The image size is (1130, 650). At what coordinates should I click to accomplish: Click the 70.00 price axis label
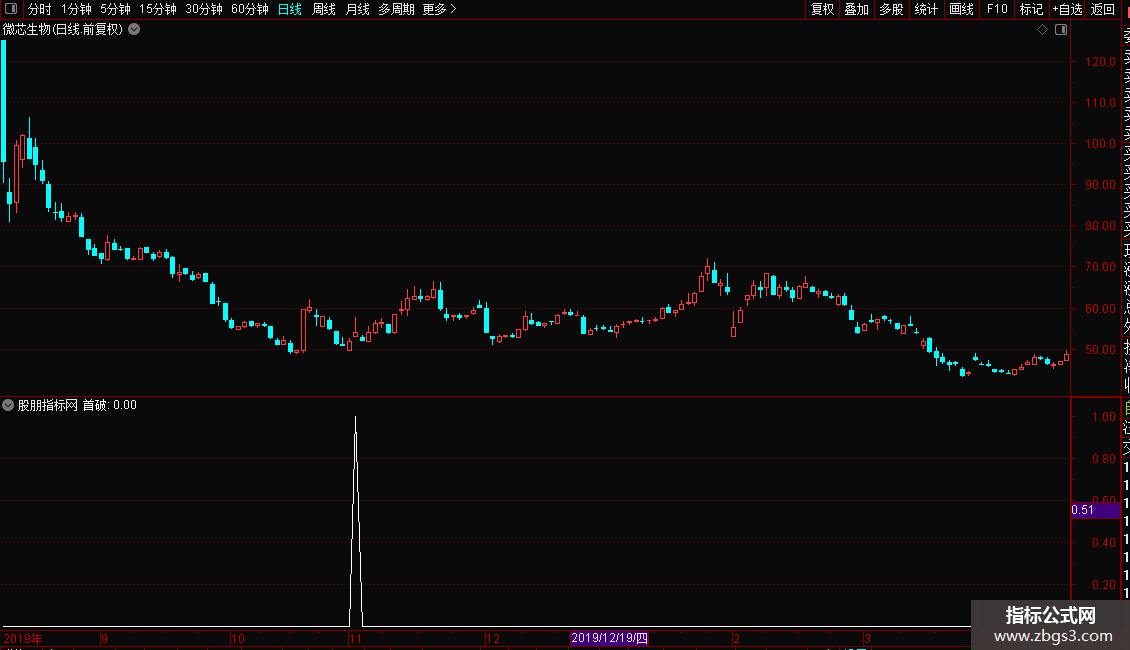(x=1100, y=267)
